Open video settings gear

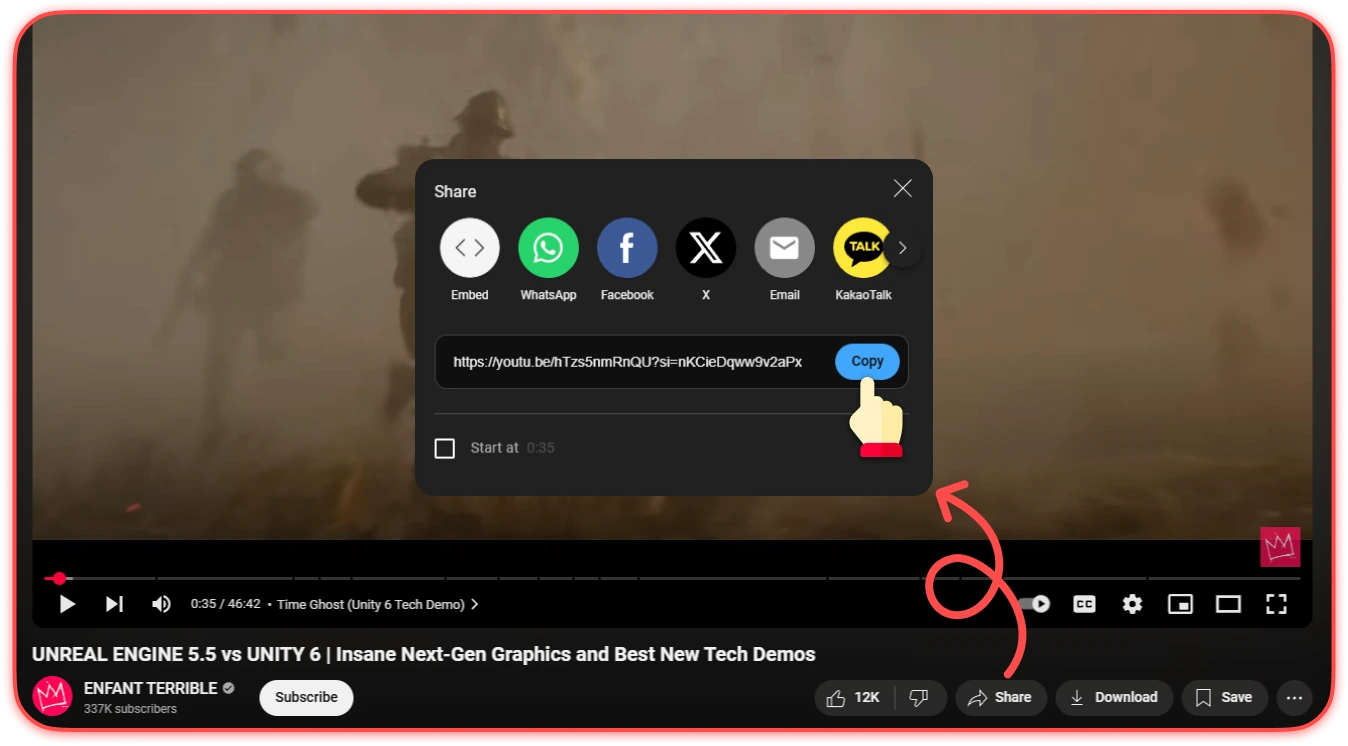click(x=1132, y=604)
